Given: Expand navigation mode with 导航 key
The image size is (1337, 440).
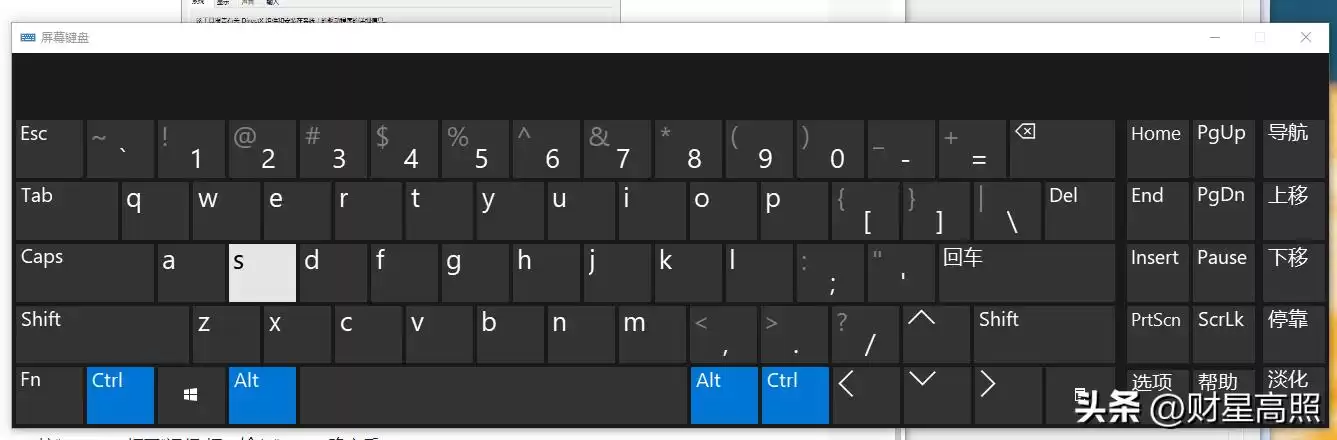Looking at the screenshot, I should 1290,148.
